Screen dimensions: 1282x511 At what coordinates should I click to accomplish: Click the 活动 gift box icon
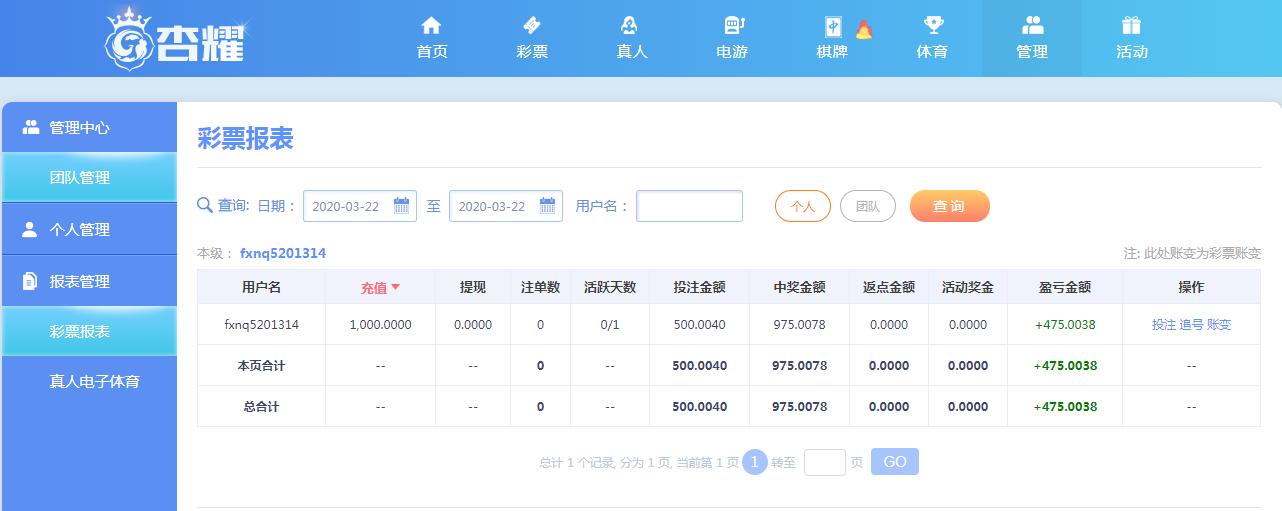point(1131,25)
